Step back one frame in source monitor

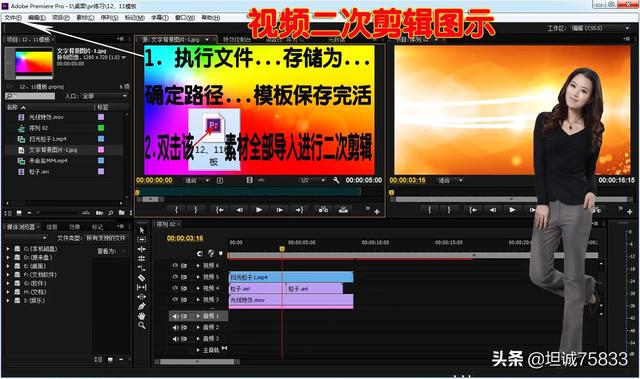click(x=239, y=210)
